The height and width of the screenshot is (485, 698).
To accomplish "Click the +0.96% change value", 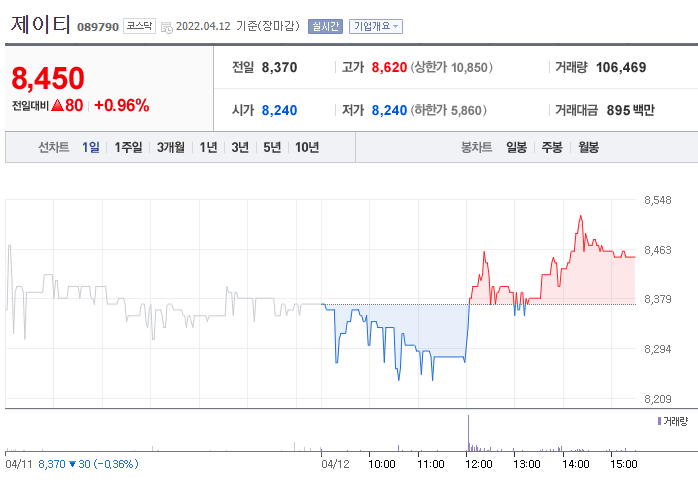I will (122, 105).
